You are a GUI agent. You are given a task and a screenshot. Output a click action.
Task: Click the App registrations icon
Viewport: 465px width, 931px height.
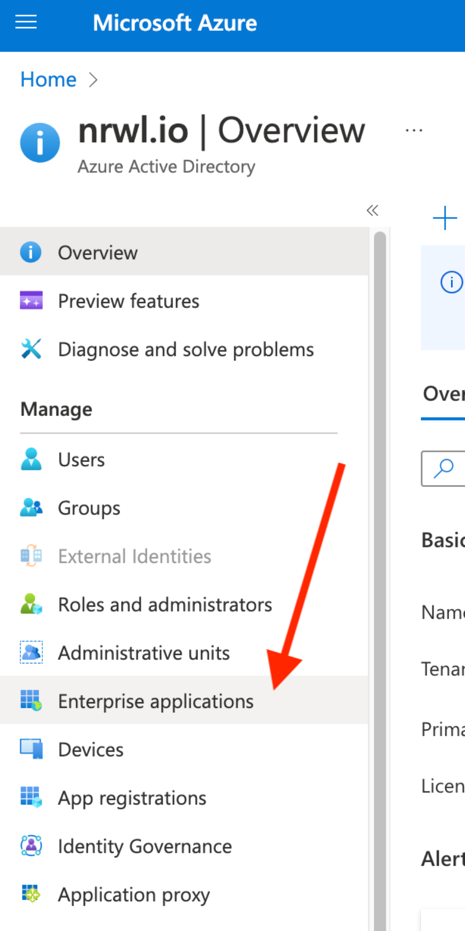[31, 798]
